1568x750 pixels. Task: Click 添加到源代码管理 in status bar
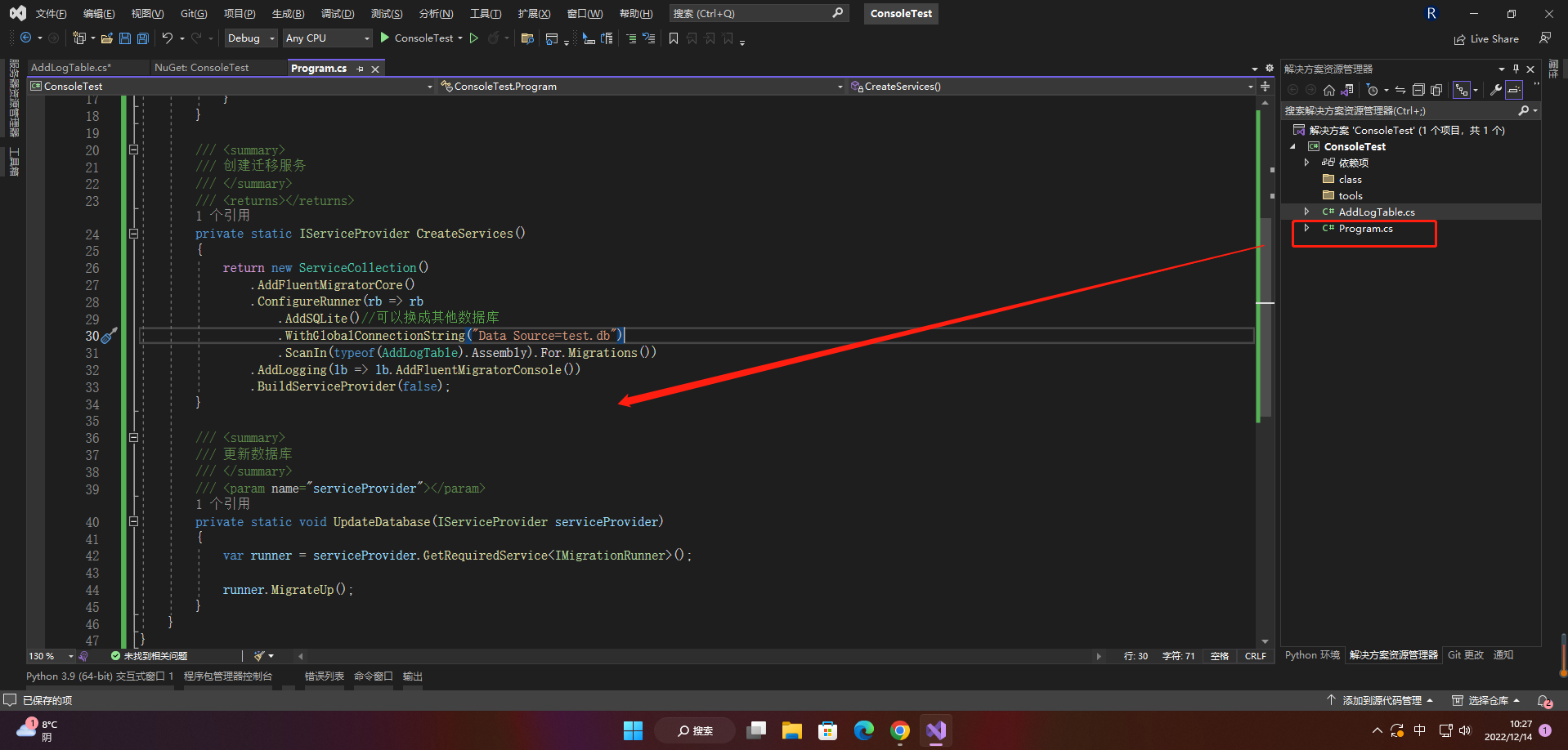pos(1379,701)
